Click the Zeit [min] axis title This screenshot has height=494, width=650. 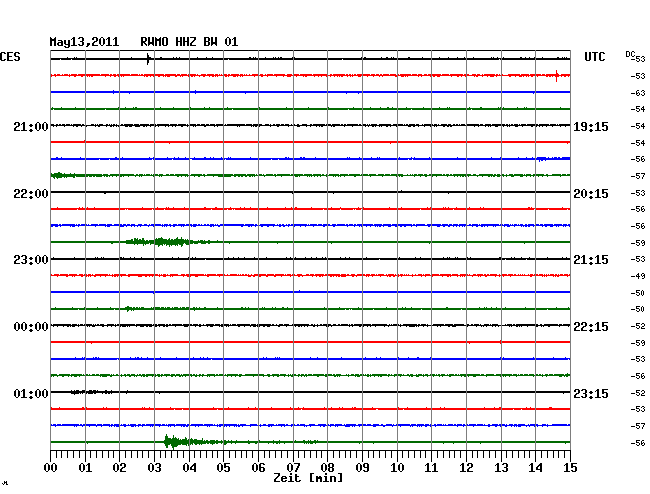tap(308, 478)
